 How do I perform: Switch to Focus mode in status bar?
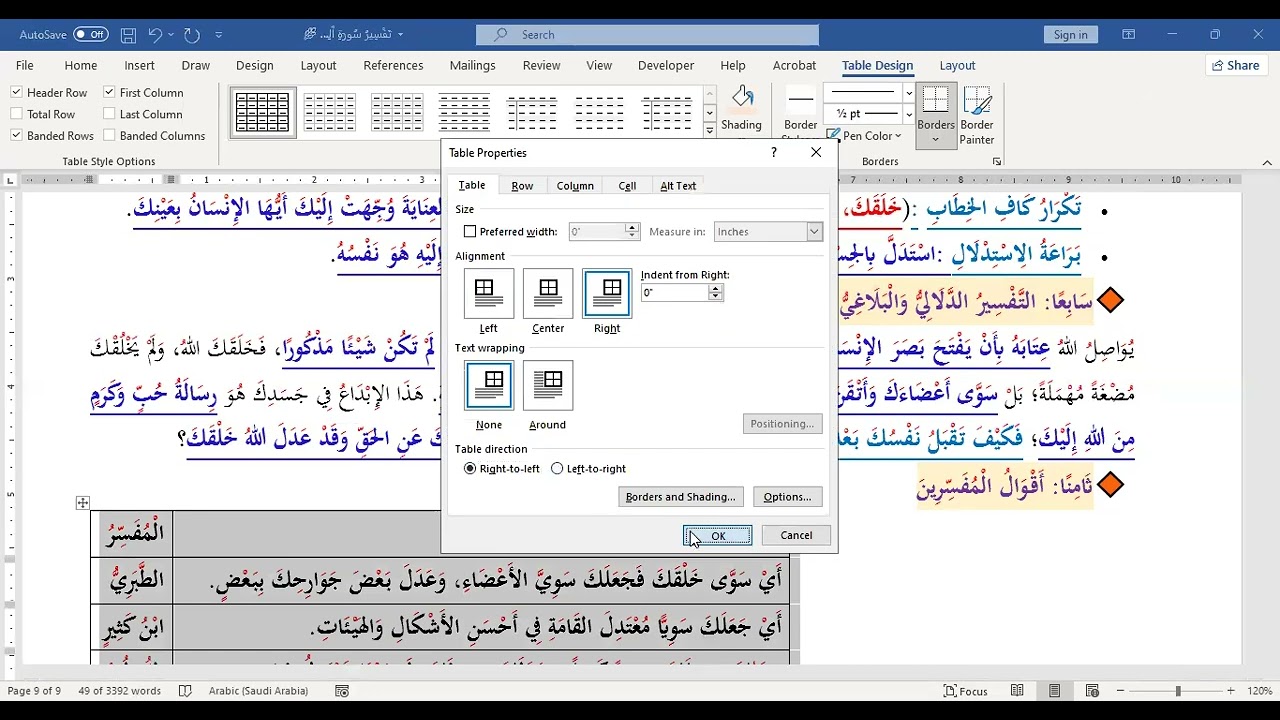point(966,691)
